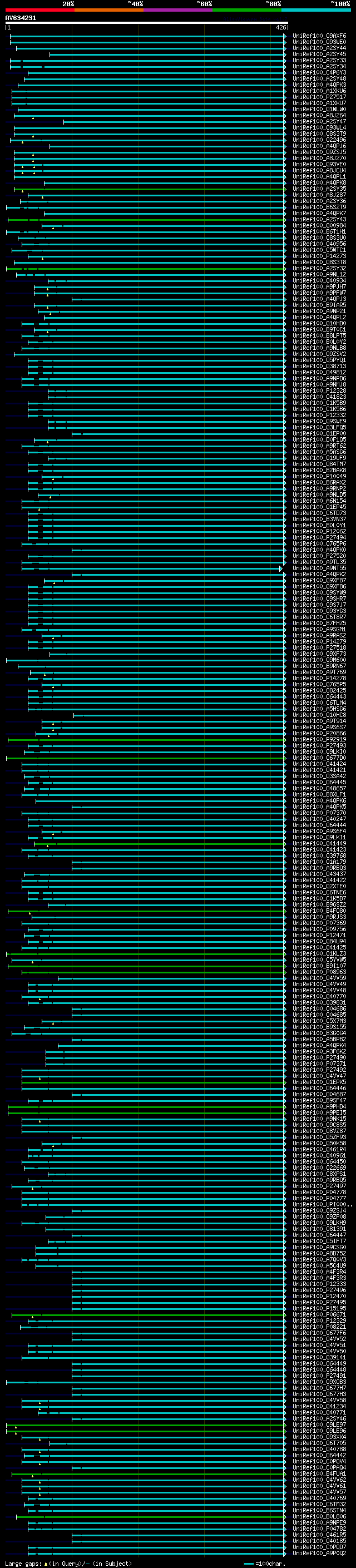The height and width of the screenshot is (1568, 356).
Task: Click the 20% red legend color bar
Action: pos(39,10)
